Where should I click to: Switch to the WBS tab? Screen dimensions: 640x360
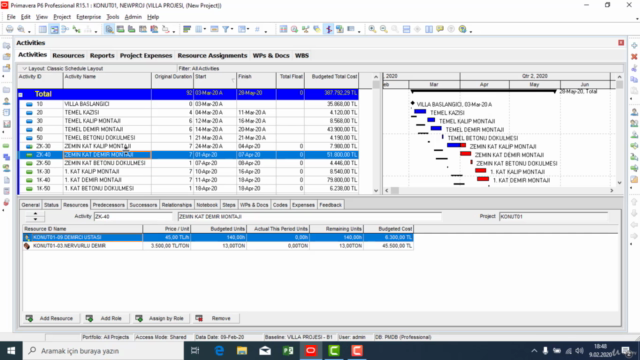pos(302,56)
